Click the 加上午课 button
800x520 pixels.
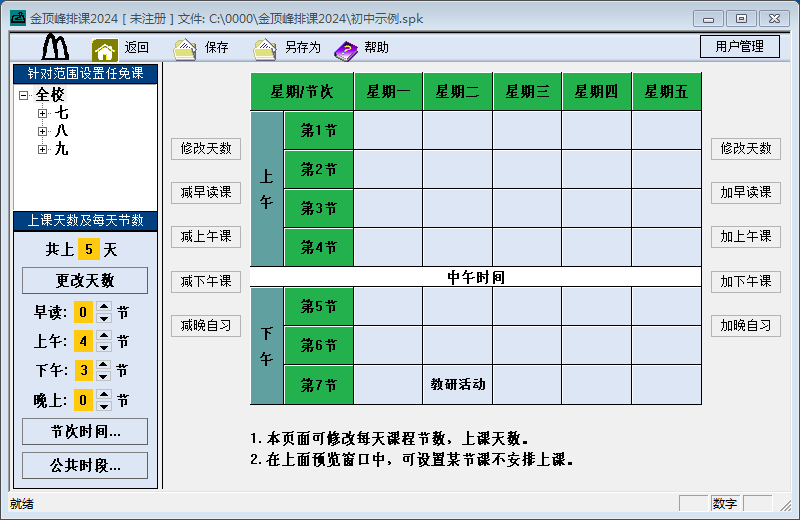coord(746,237)
